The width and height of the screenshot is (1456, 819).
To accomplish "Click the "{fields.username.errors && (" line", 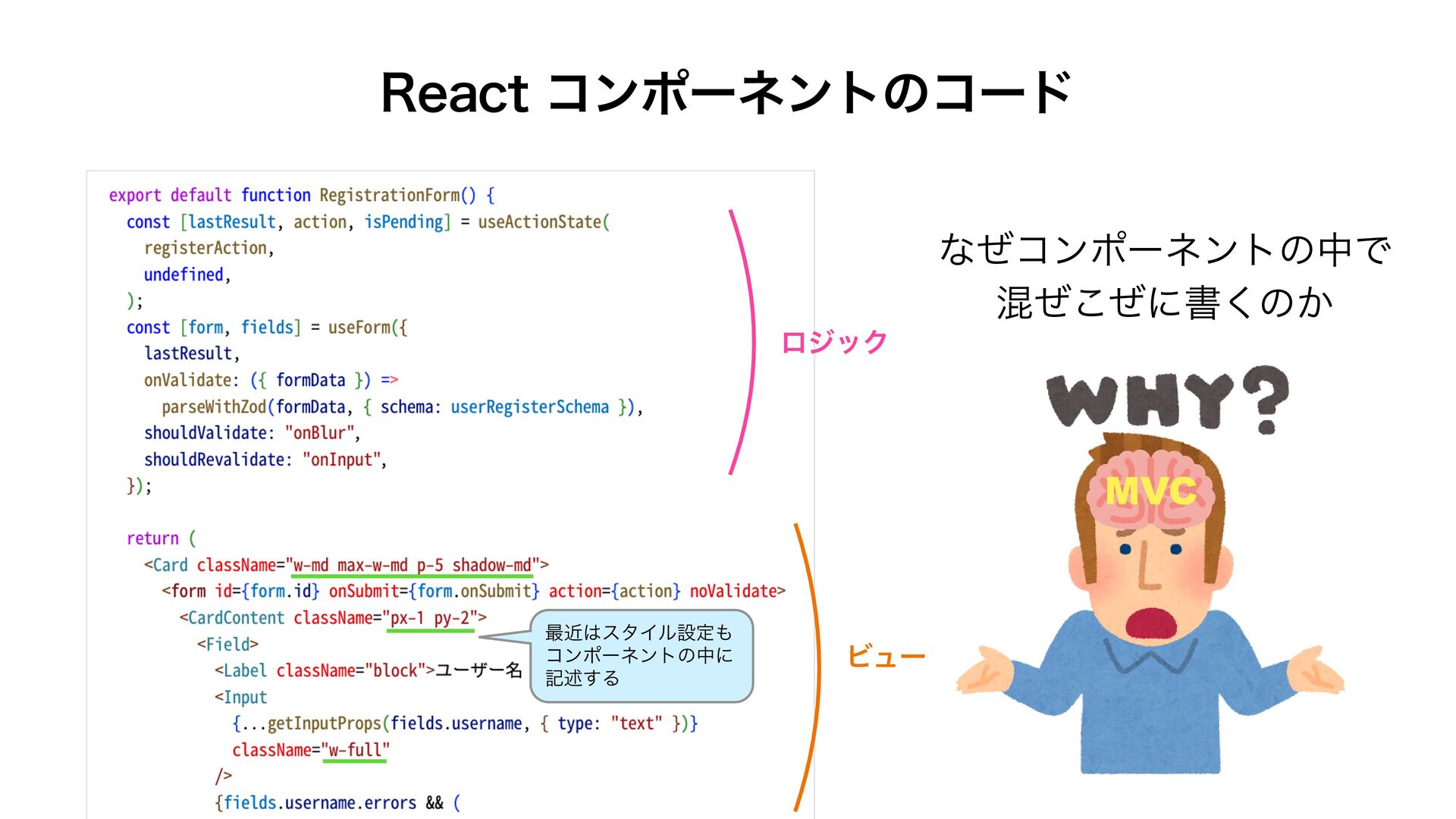I will 337,803.
